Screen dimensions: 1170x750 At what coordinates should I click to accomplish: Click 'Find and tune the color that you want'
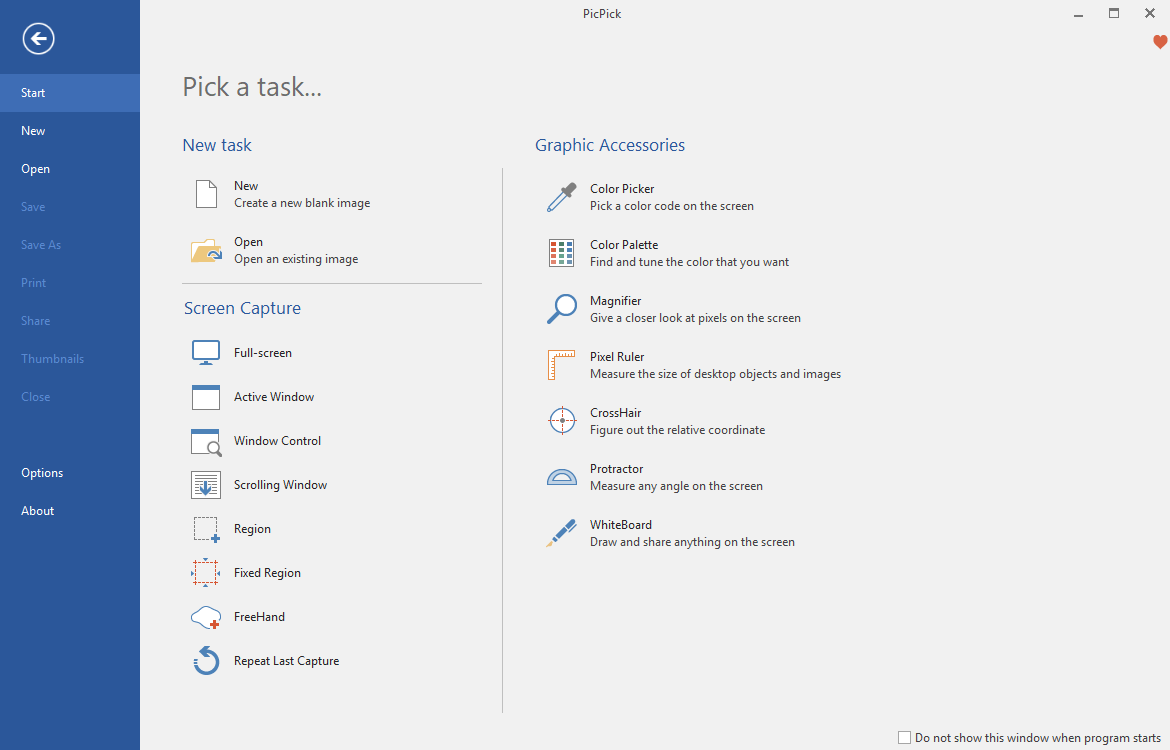(x=689, y=262)
